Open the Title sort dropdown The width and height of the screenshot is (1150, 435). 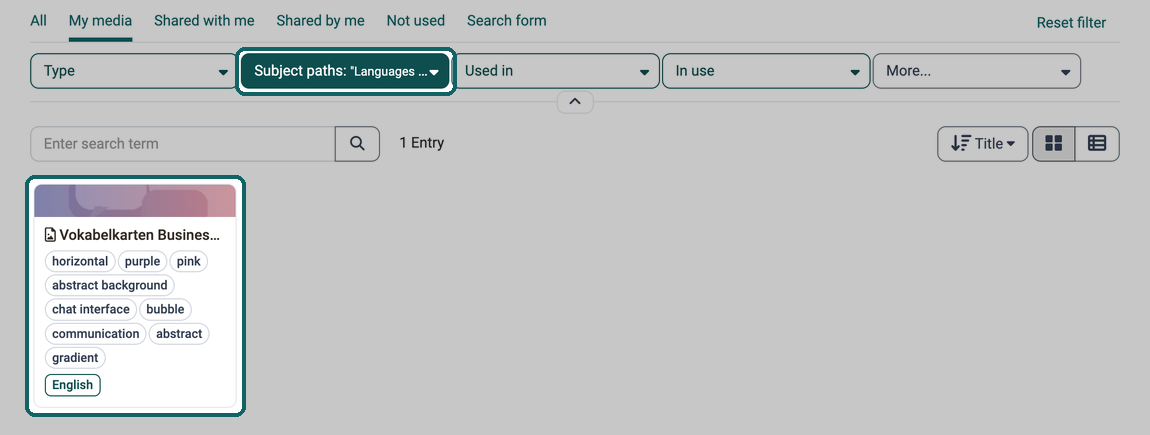tap(983, 144)
